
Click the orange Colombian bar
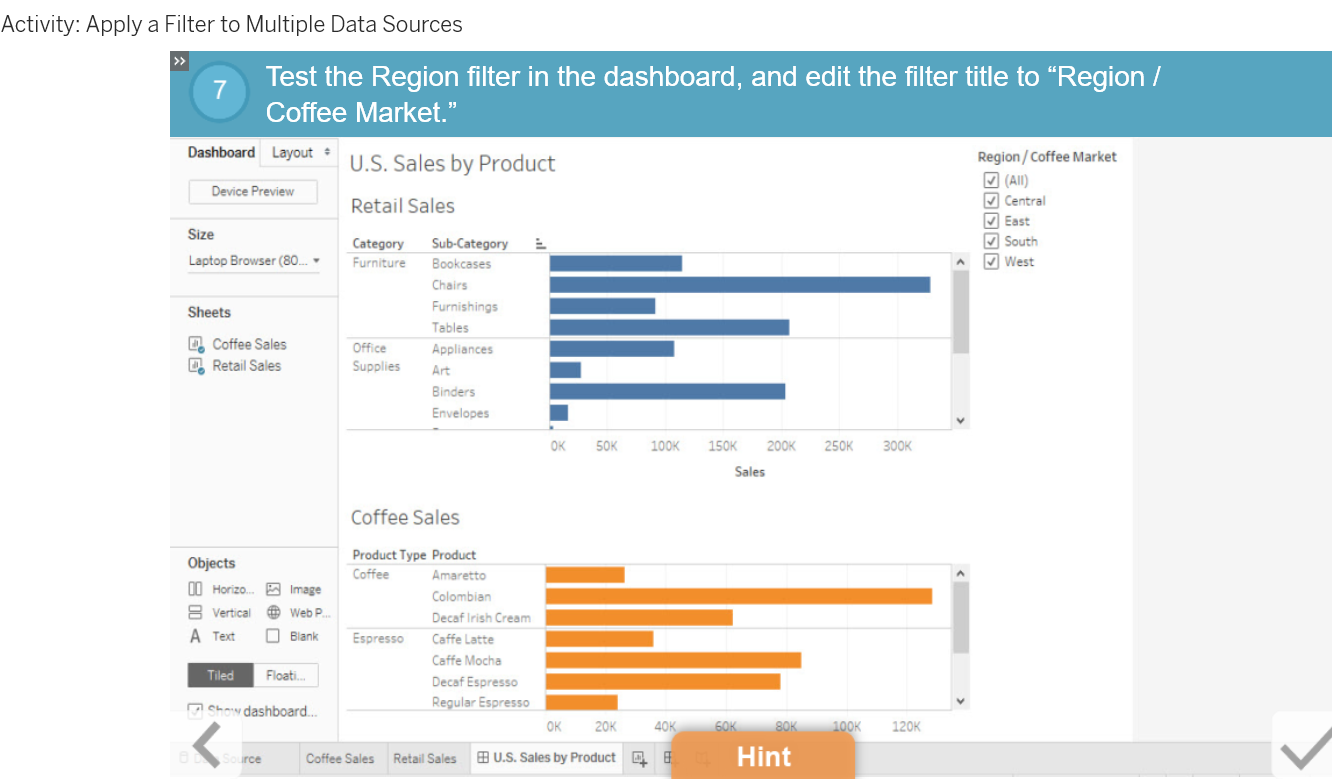[x=739, y=596]
